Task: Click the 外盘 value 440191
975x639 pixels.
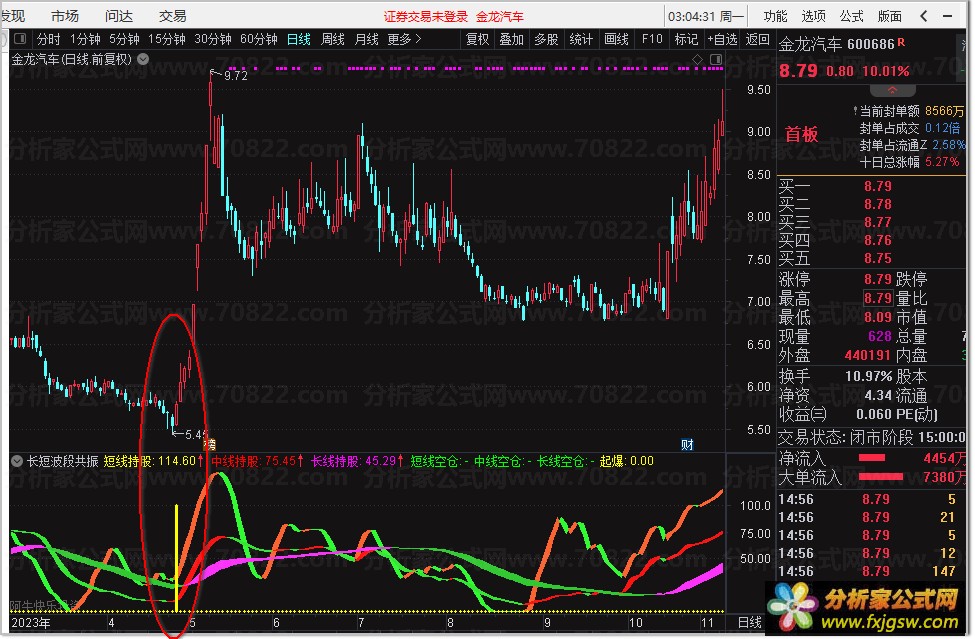Action: point(867,355)
